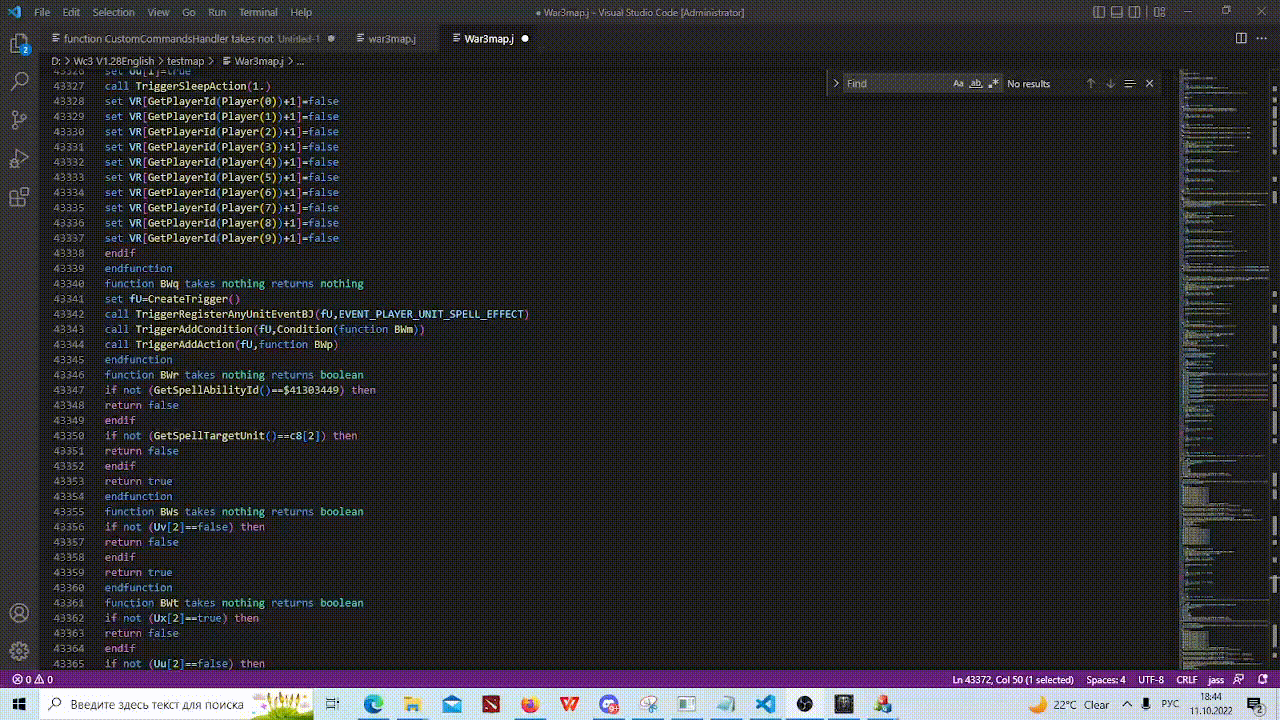This screenshot has width=1280, height=720.
Task: Toggle Use Regular Expression in Find widget
Action: tap(993, 84)
